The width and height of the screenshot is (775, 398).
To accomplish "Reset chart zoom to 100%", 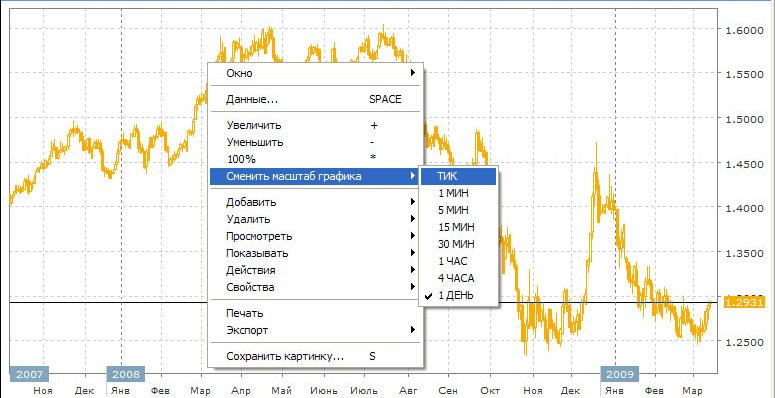I will (x=315, y=159).
